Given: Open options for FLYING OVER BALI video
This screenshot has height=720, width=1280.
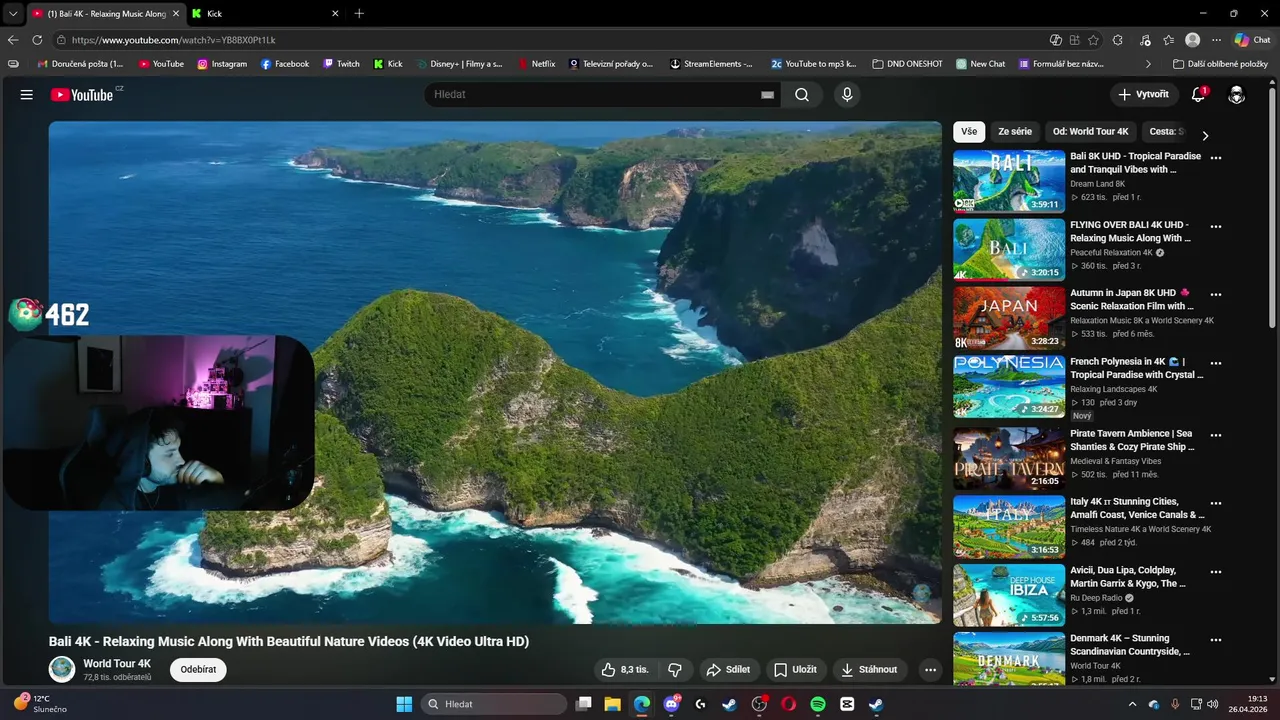Looking at the screenshot, I should 1216,226.
